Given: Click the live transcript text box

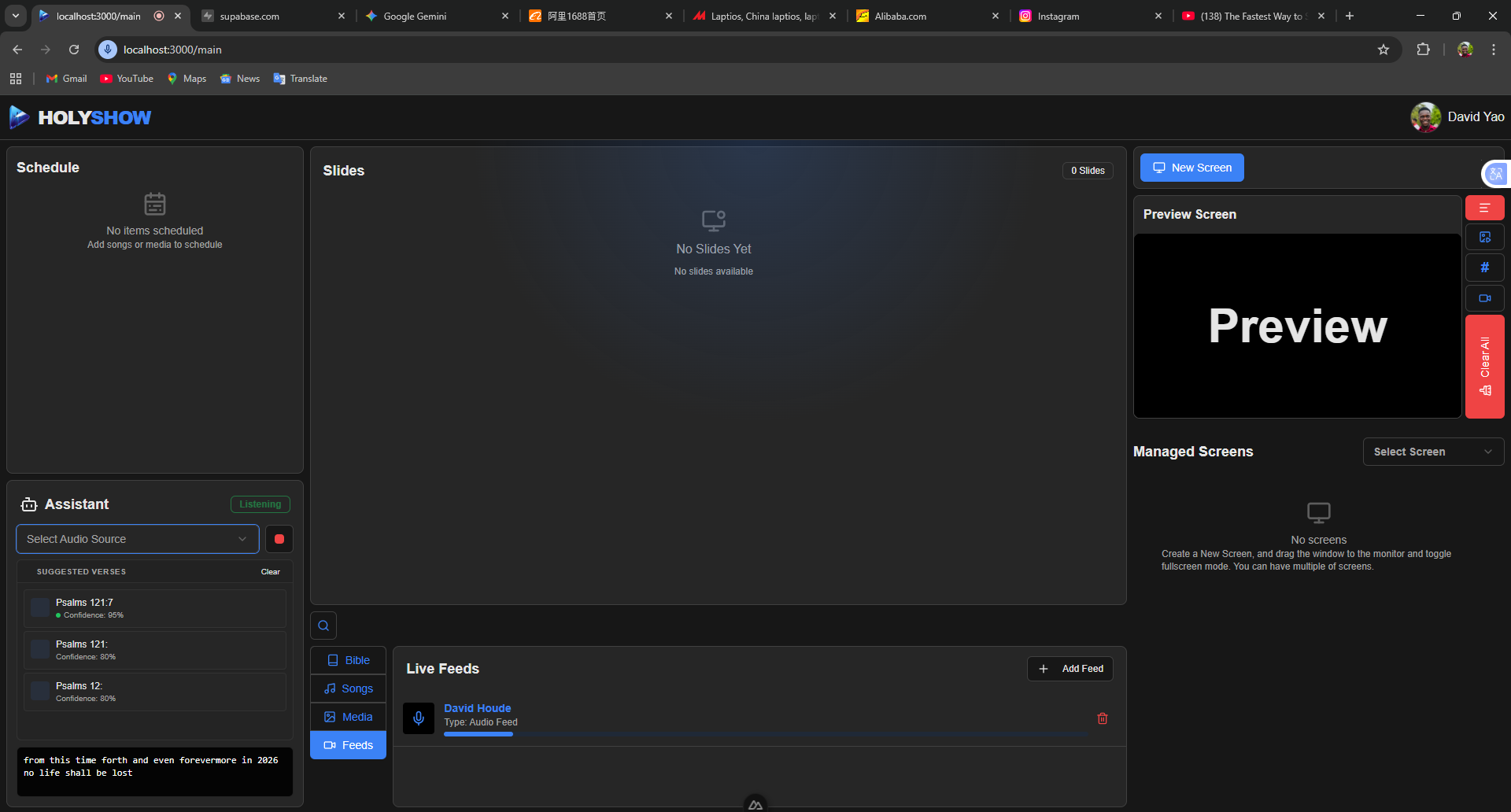Looking at the screenshot, I should [x=155, y=772].
